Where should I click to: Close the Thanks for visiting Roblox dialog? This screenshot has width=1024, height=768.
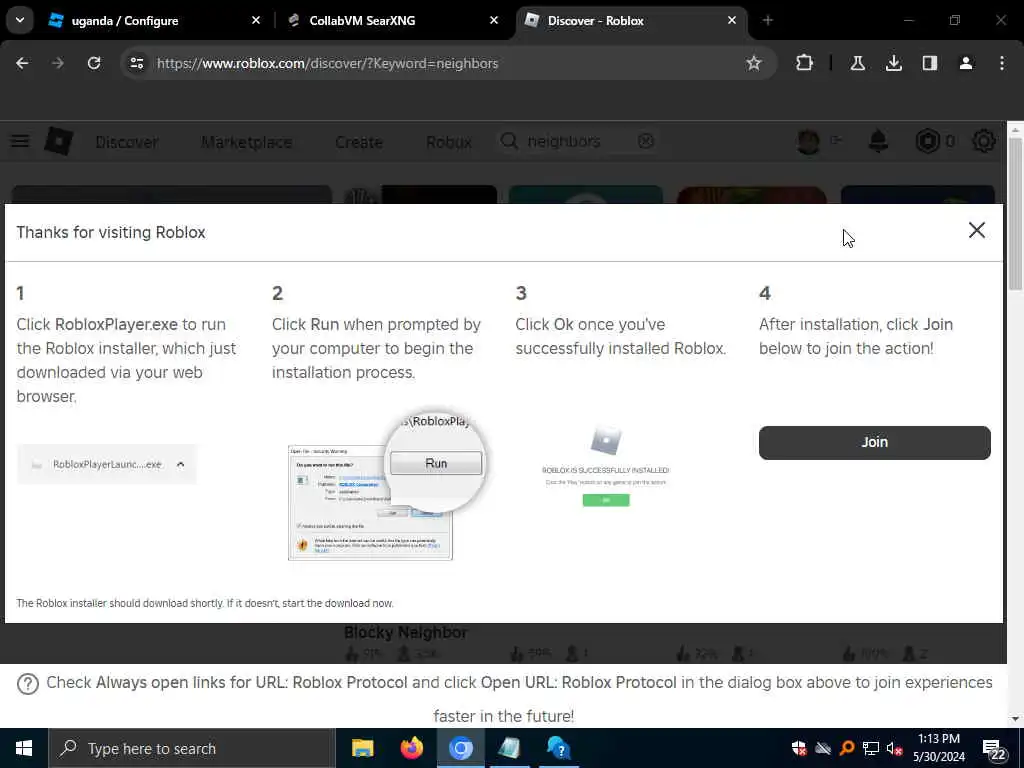click(x=976, y=230)
